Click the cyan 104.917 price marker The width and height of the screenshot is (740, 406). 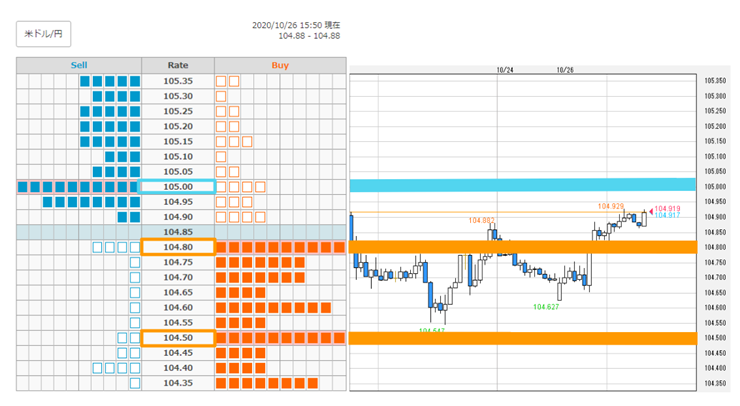[x=667, y=215]
